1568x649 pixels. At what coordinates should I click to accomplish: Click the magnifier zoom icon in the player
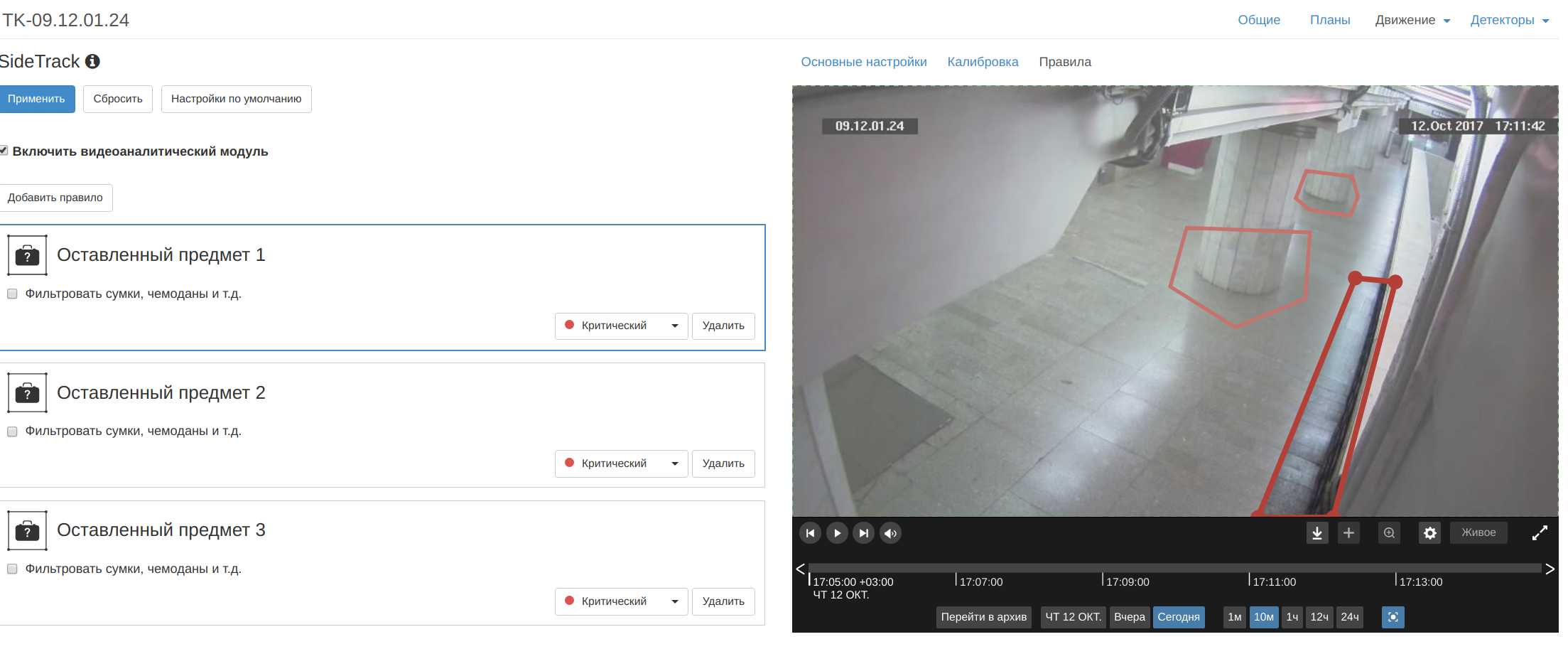[1389, 533]
